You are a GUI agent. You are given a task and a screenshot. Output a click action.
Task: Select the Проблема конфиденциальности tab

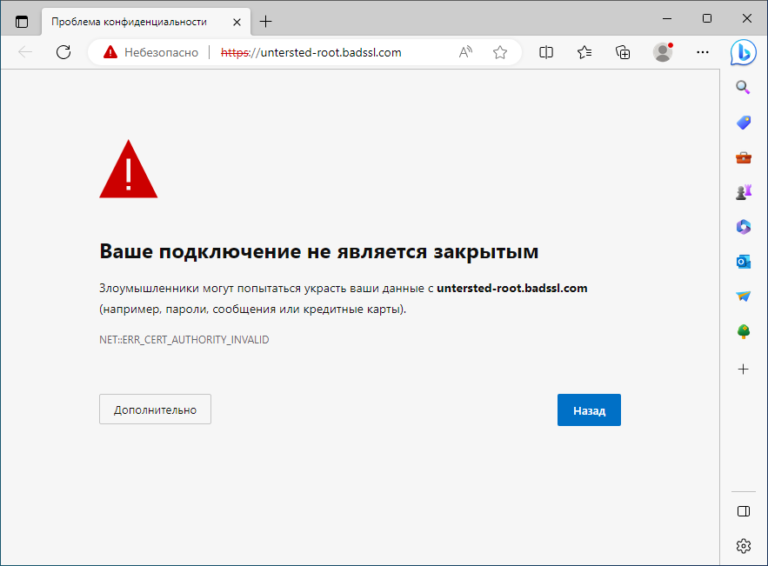click(x=146, y=22)
